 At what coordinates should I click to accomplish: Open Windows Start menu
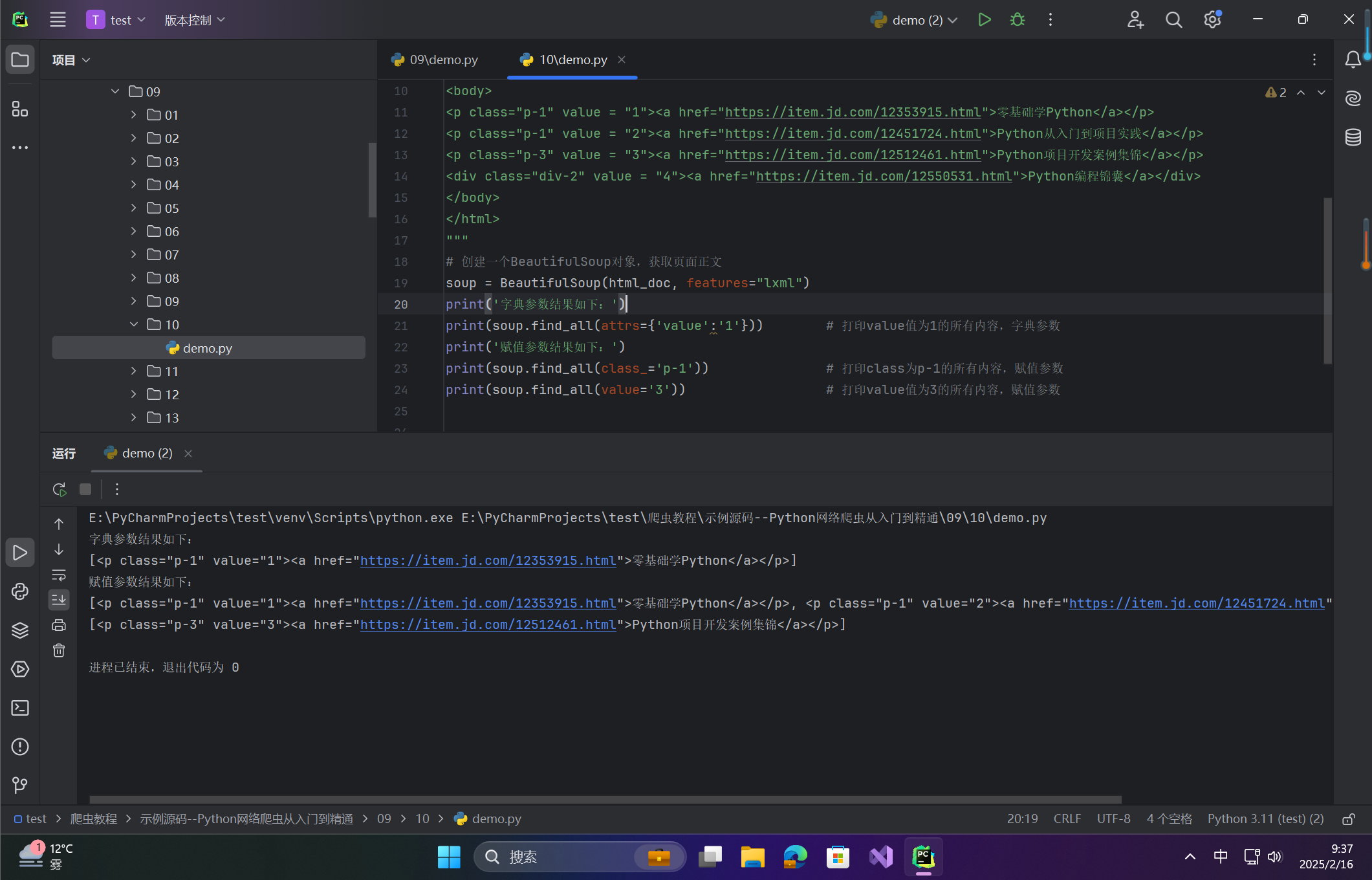[449, 857]
